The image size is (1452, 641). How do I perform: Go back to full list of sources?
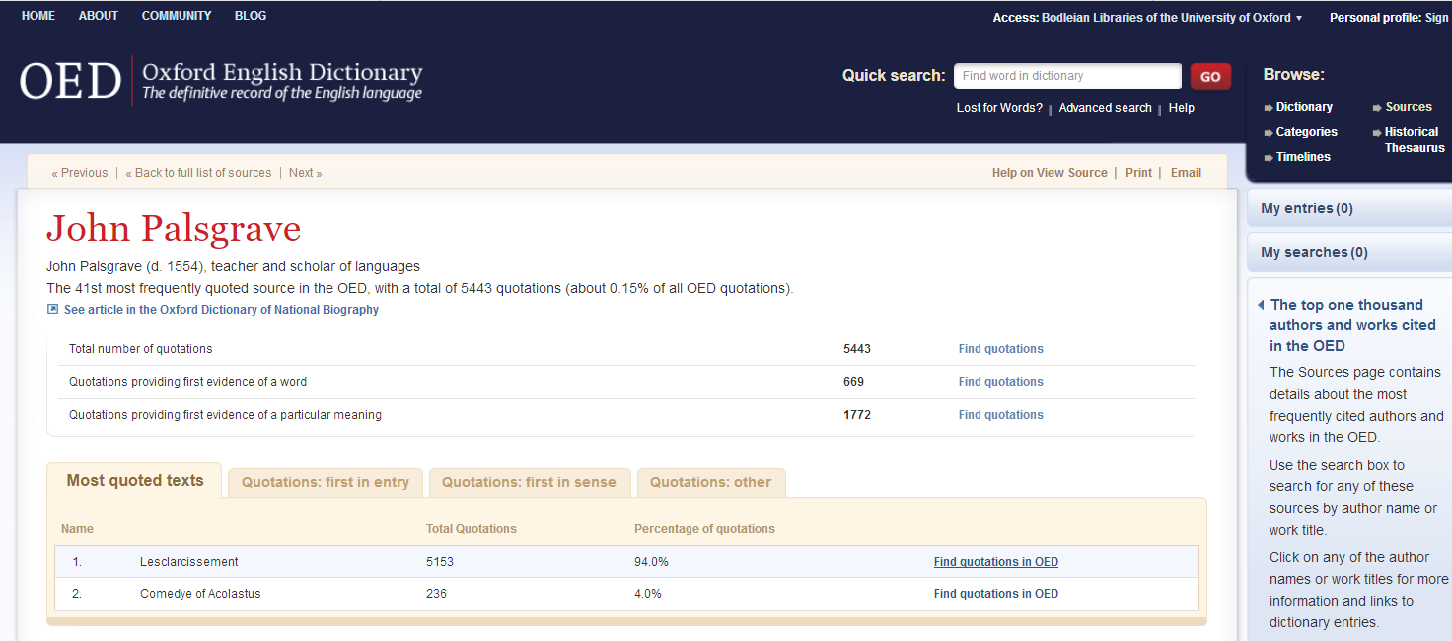coord(198,173)
